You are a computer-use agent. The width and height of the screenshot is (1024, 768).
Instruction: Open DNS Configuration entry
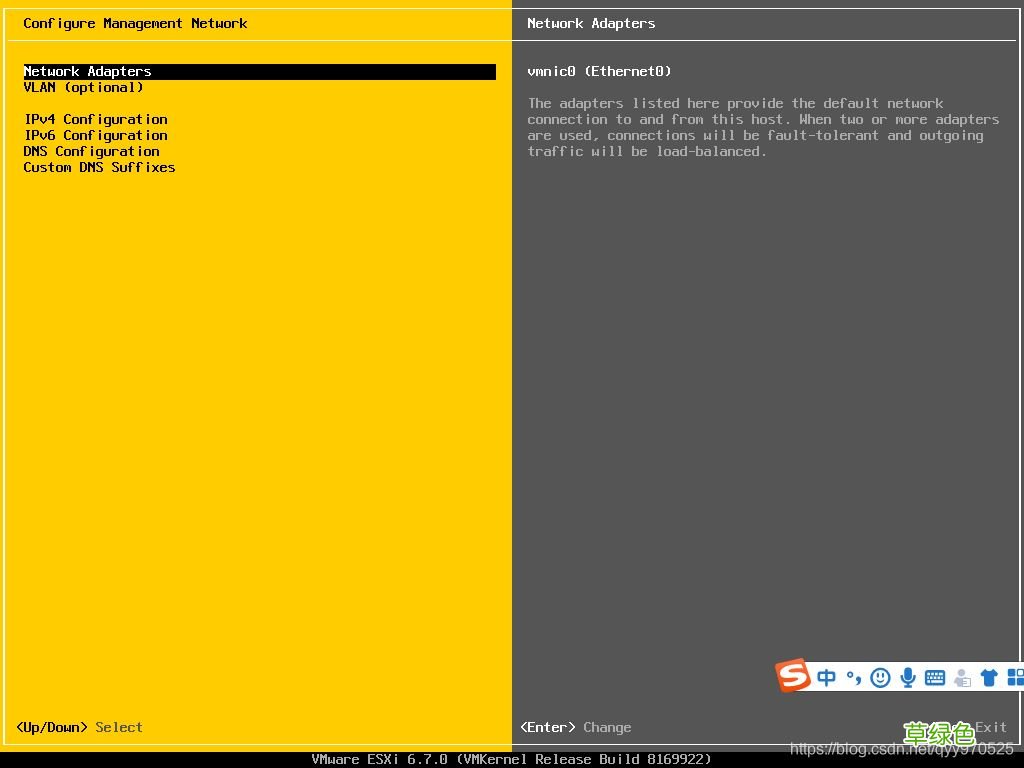pos(92,152)
